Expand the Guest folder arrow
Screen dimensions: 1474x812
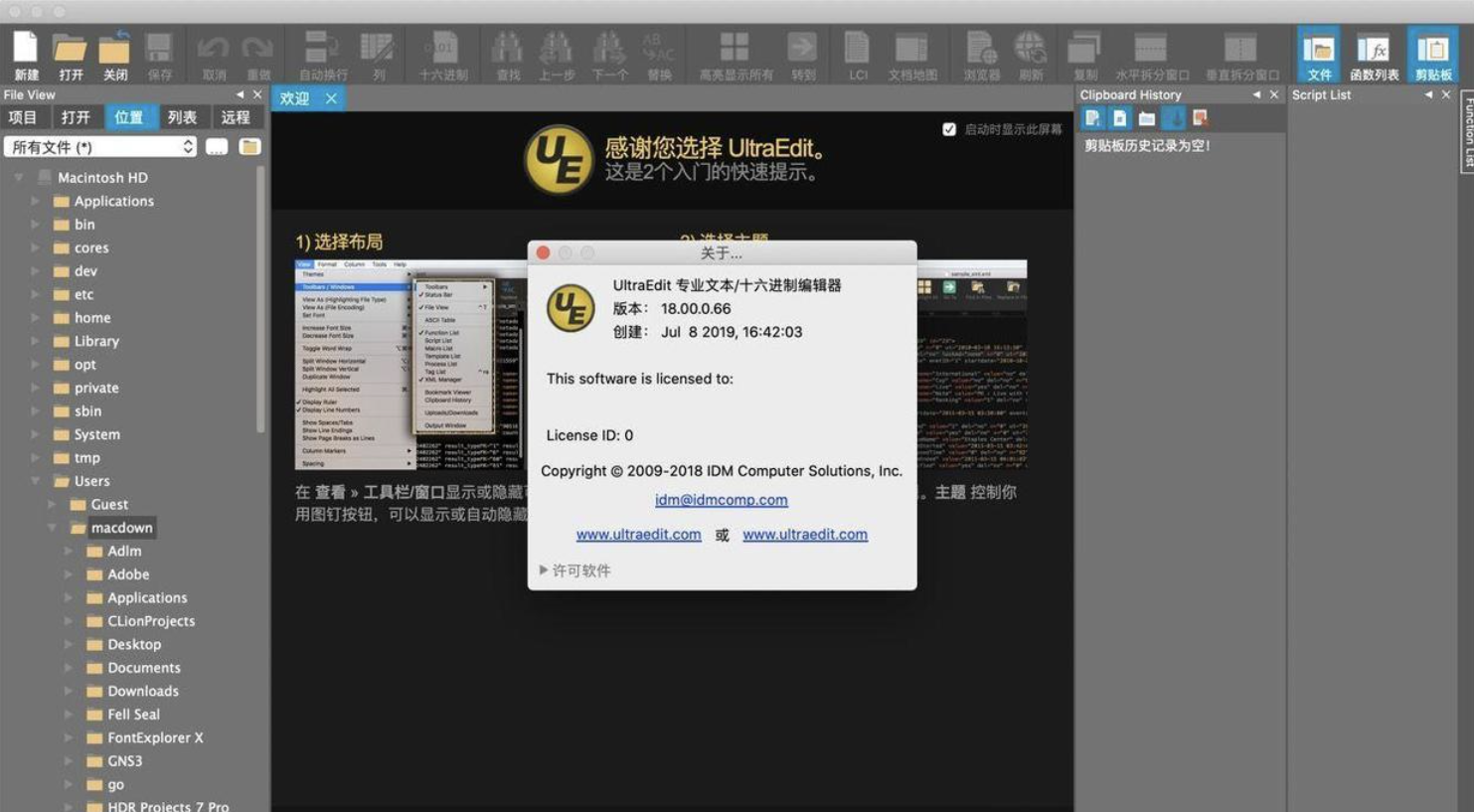(53, 505)
